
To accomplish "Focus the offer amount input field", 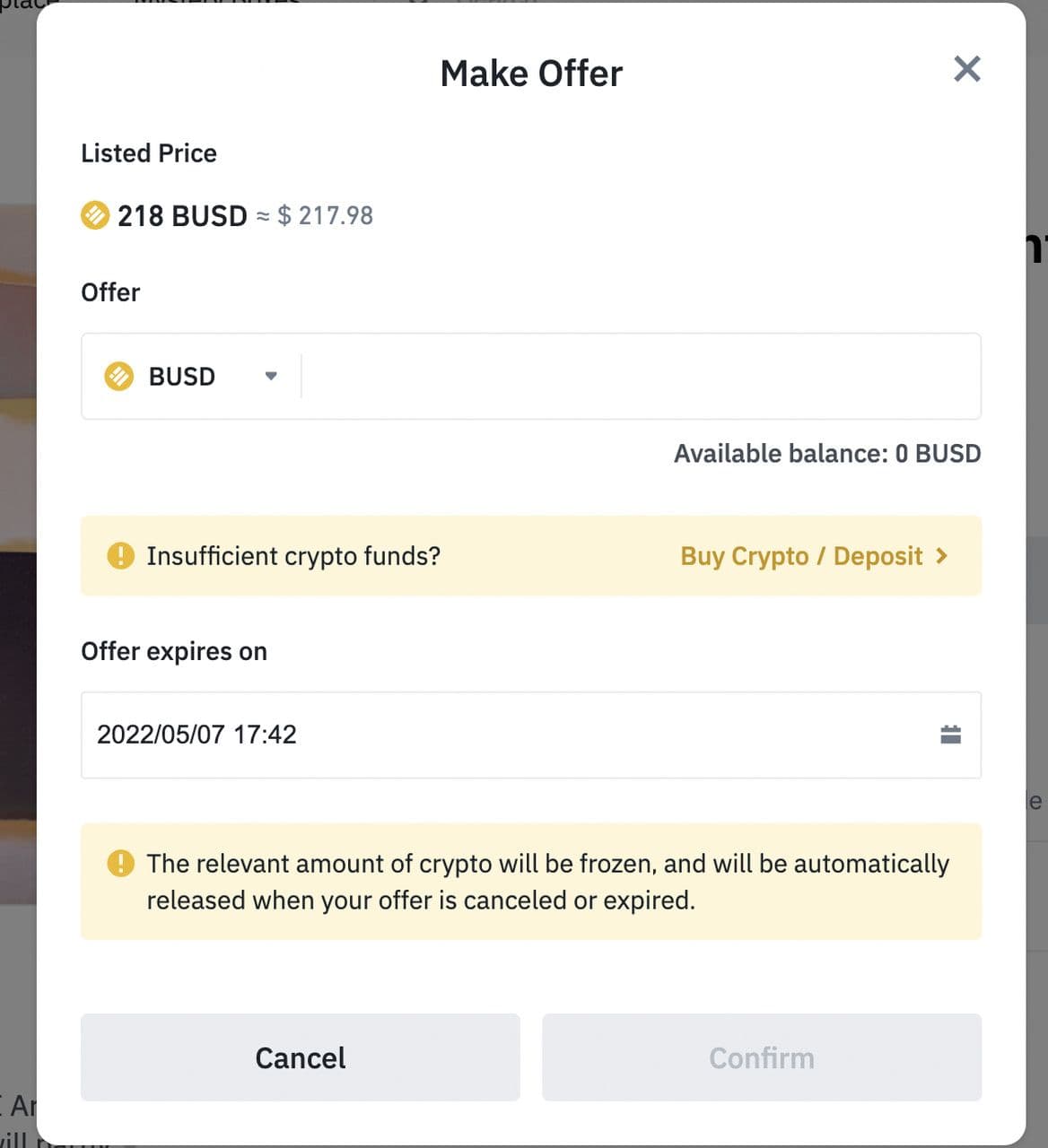I will point(639,377).
